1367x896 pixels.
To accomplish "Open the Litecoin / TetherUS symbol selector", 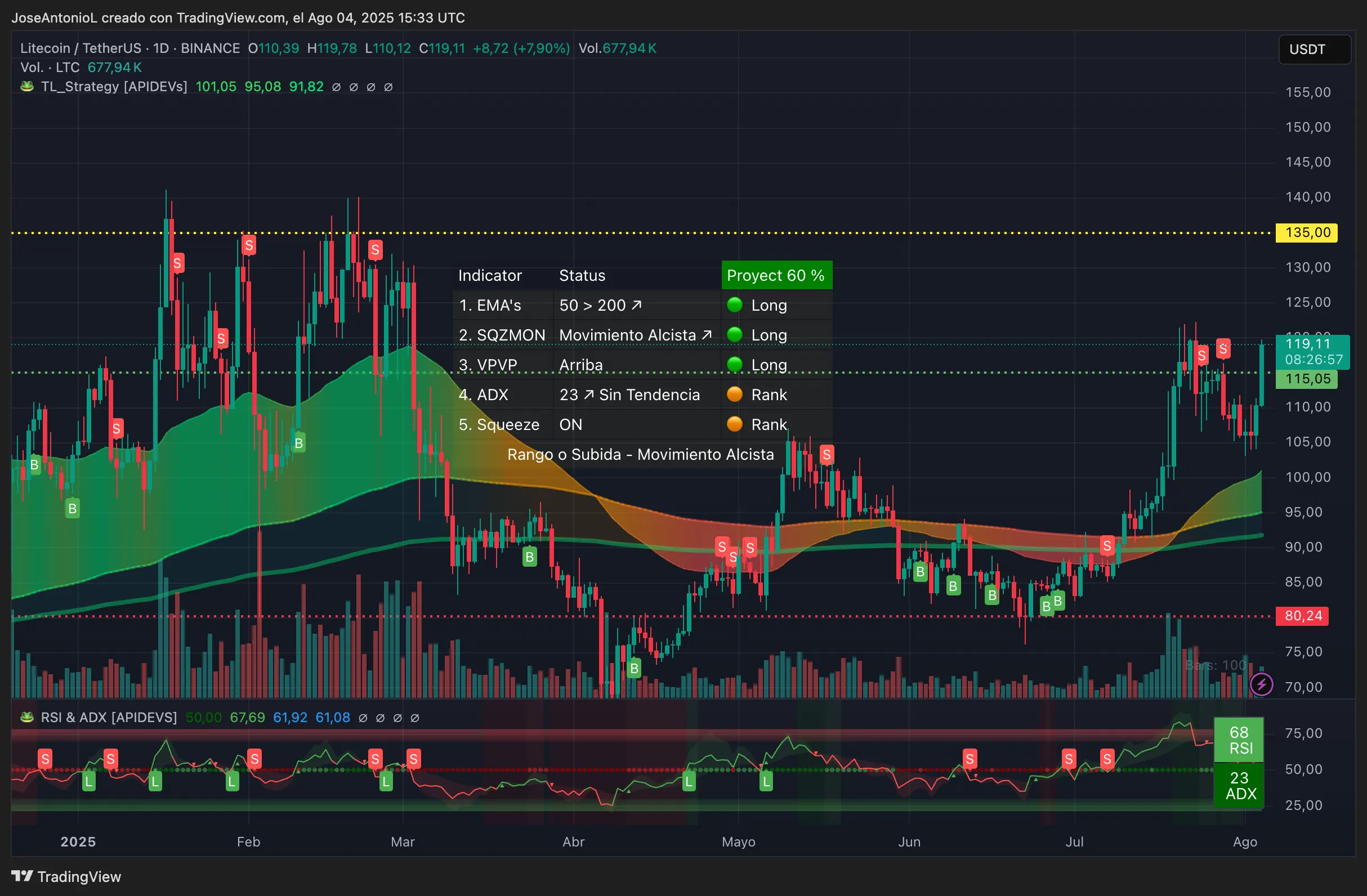I will click(81, 48).
